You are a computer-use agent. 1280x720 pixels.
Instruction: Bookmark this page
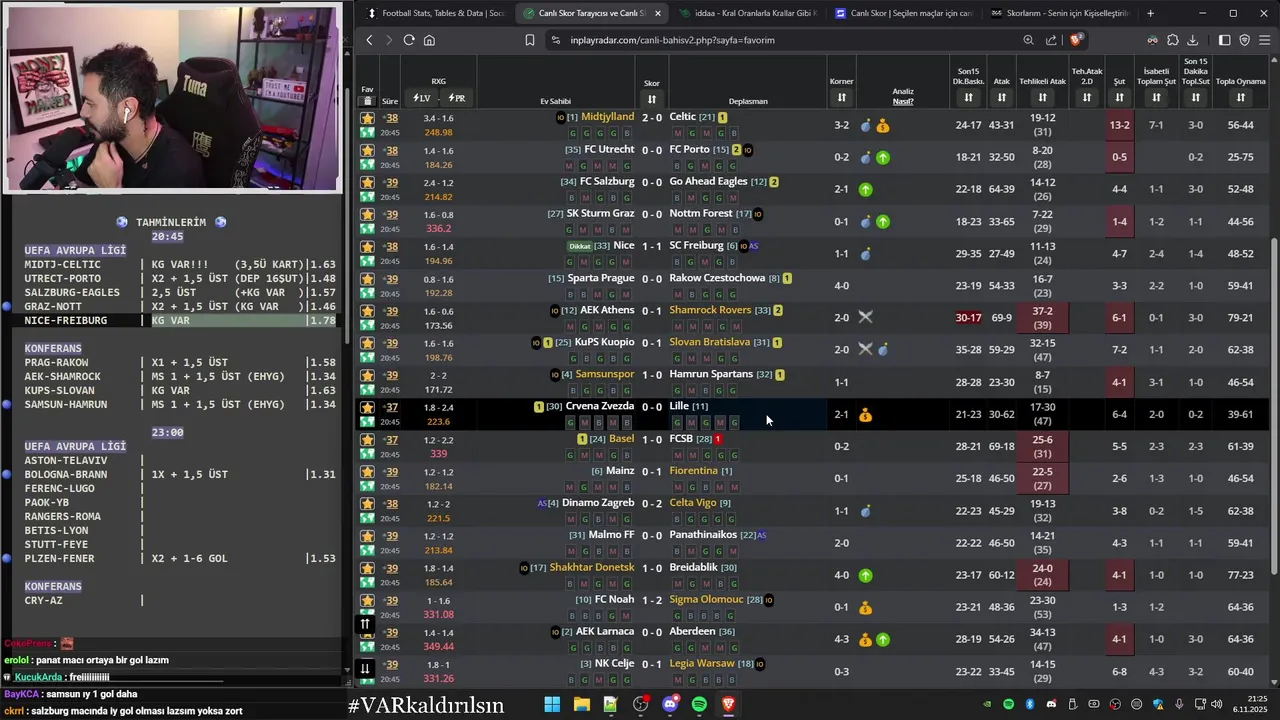[530, 40]
